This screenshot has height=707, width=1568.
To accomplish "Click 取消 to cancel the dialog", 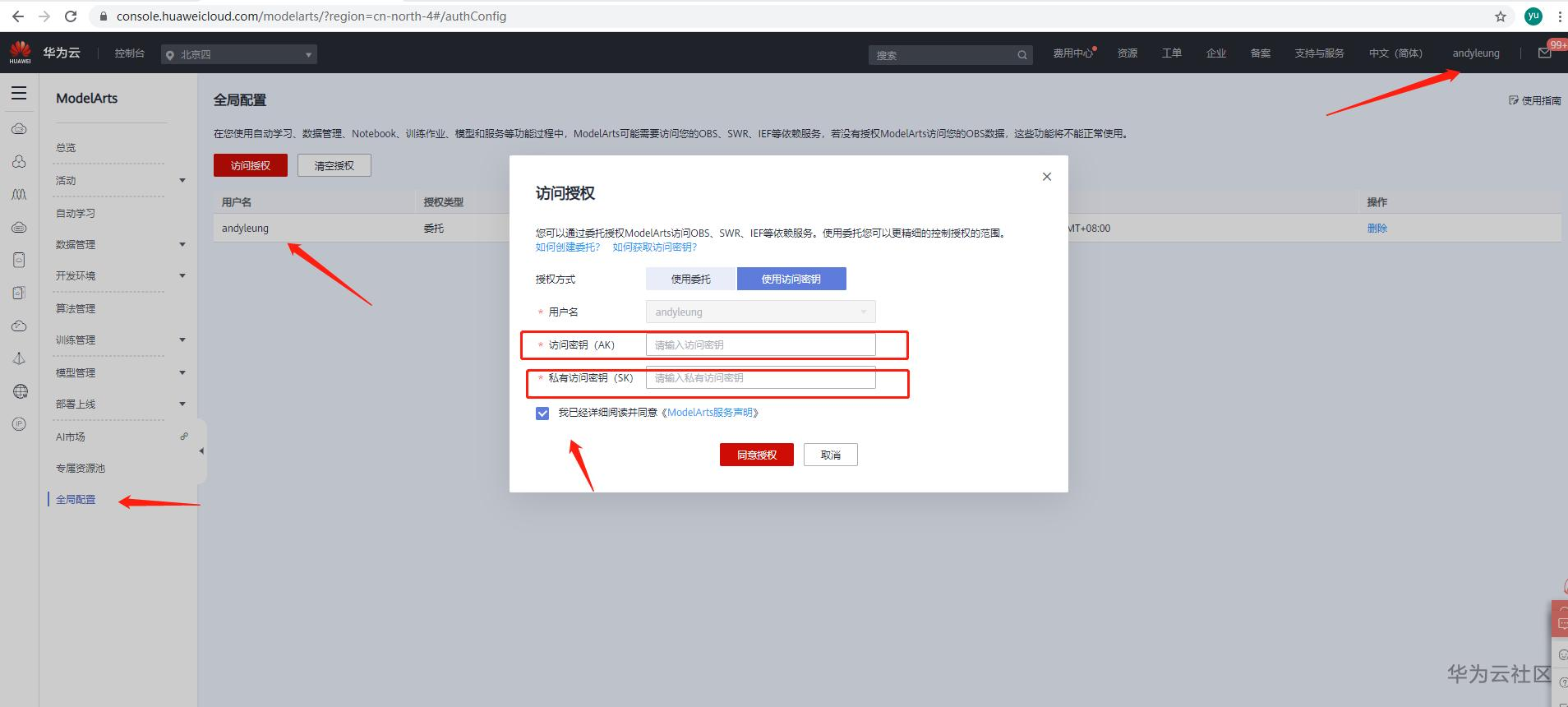I will pyautogui.click(x=831, y=455).
